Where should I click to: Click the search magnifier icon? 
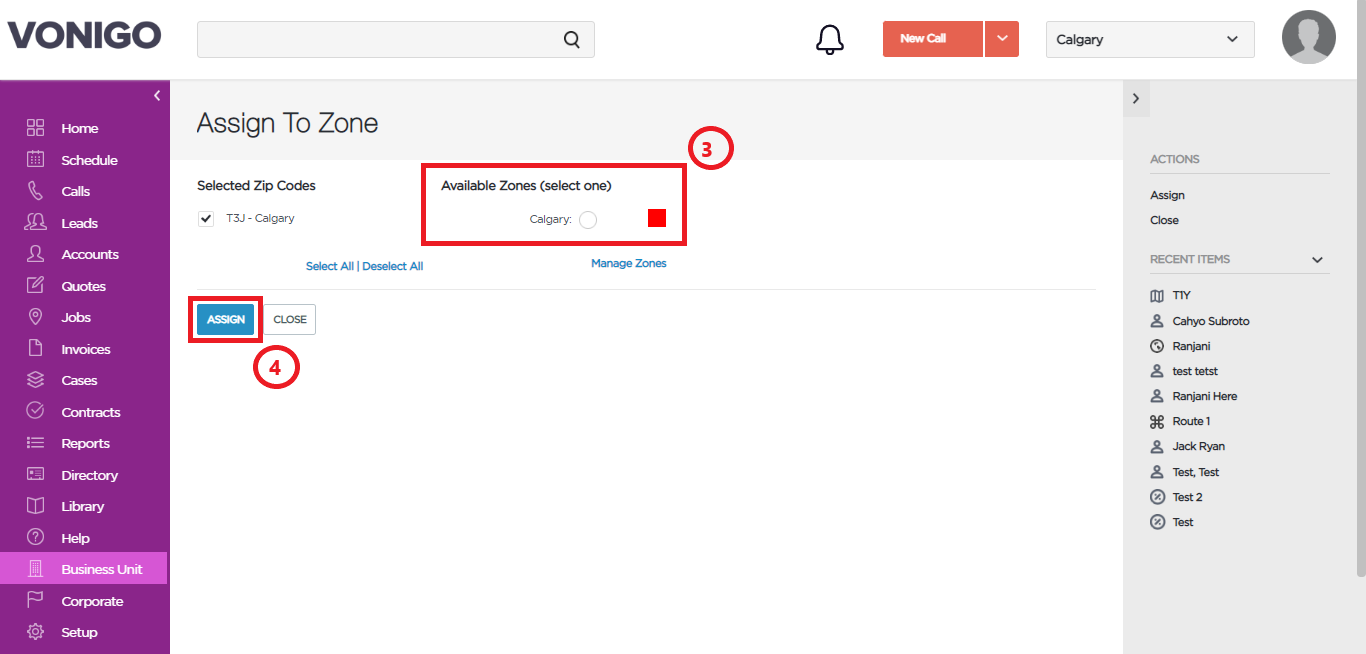(x=572, y=40)
